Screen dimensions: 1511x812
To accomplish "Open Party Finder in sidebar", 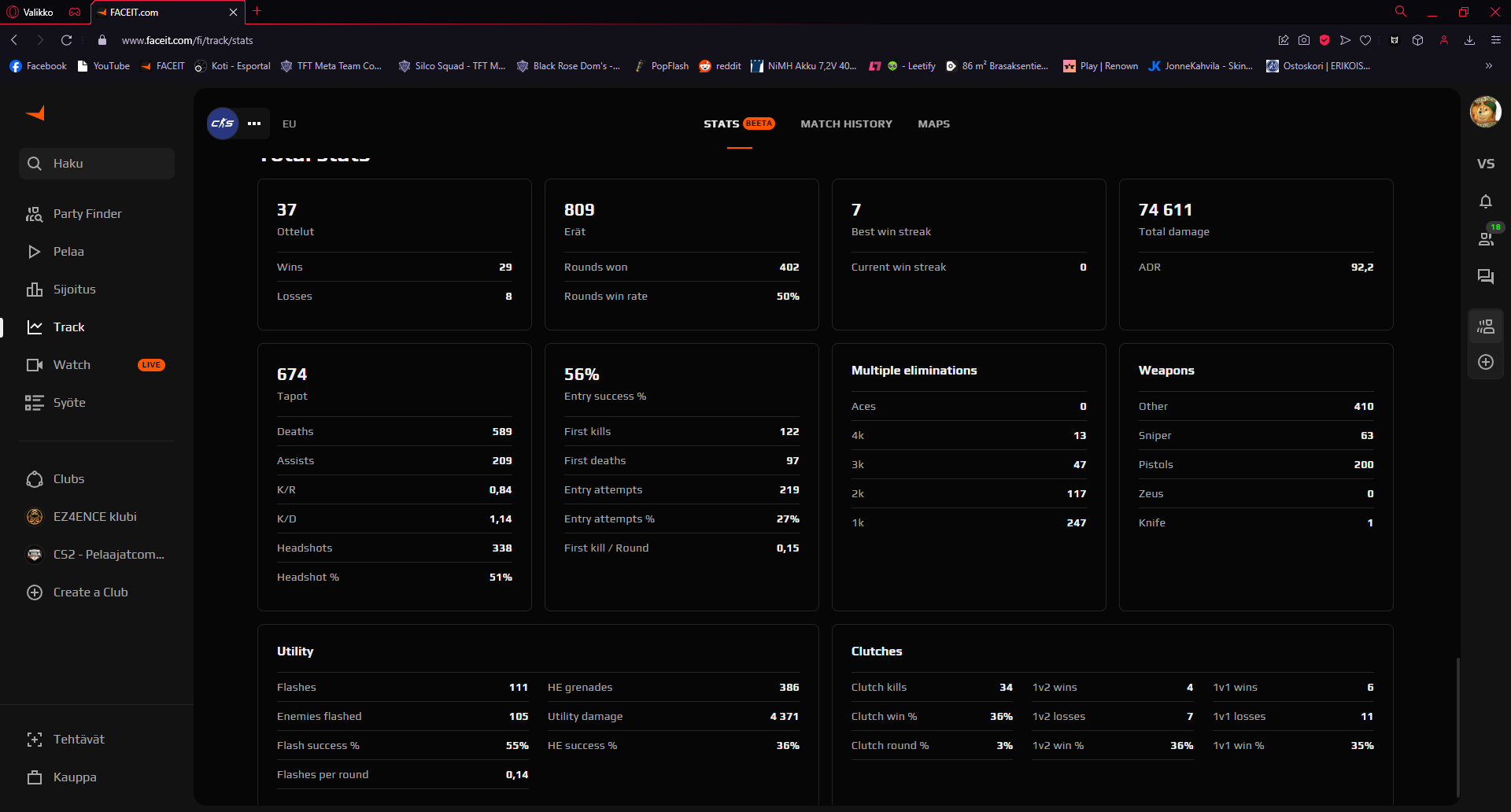I will 87,214.
